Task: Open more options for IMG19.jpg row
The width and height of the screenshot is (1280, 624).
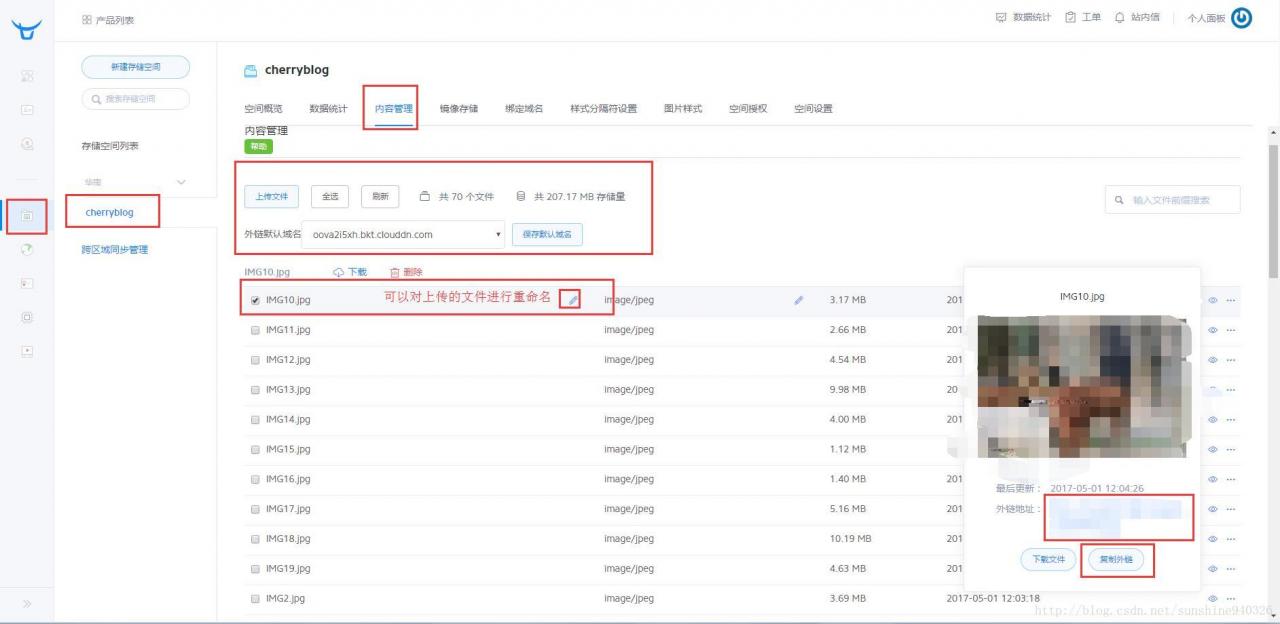Action: [1231, 569]
